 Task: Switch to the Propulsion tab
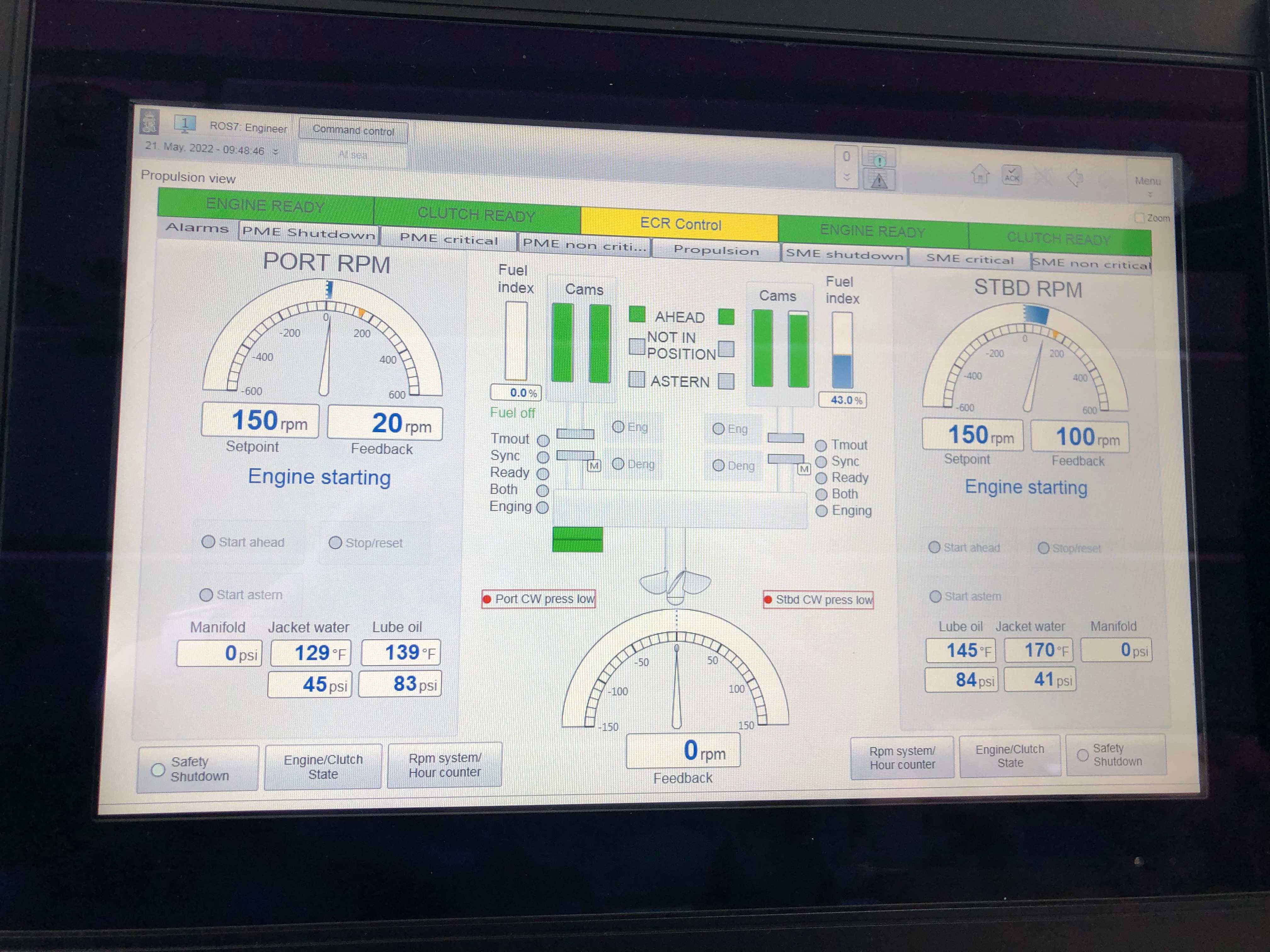[x=716, y=250]
